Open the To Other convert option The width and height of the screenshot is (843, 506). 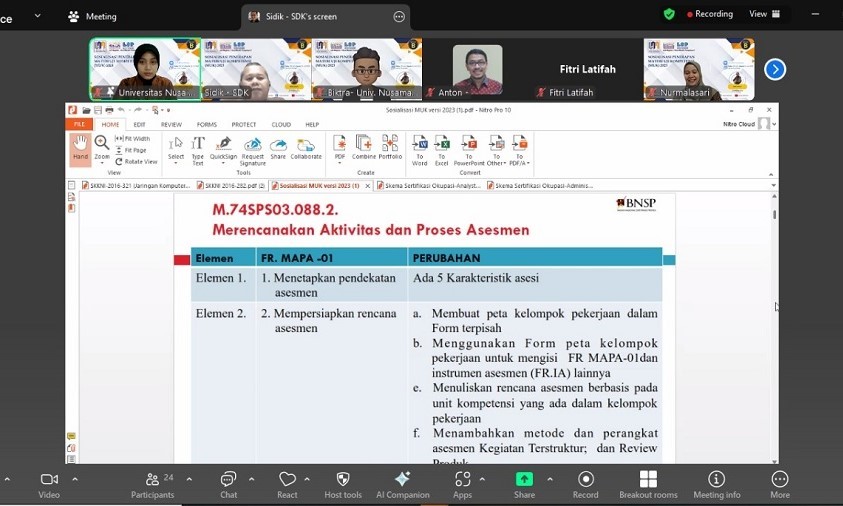(496, 150)
